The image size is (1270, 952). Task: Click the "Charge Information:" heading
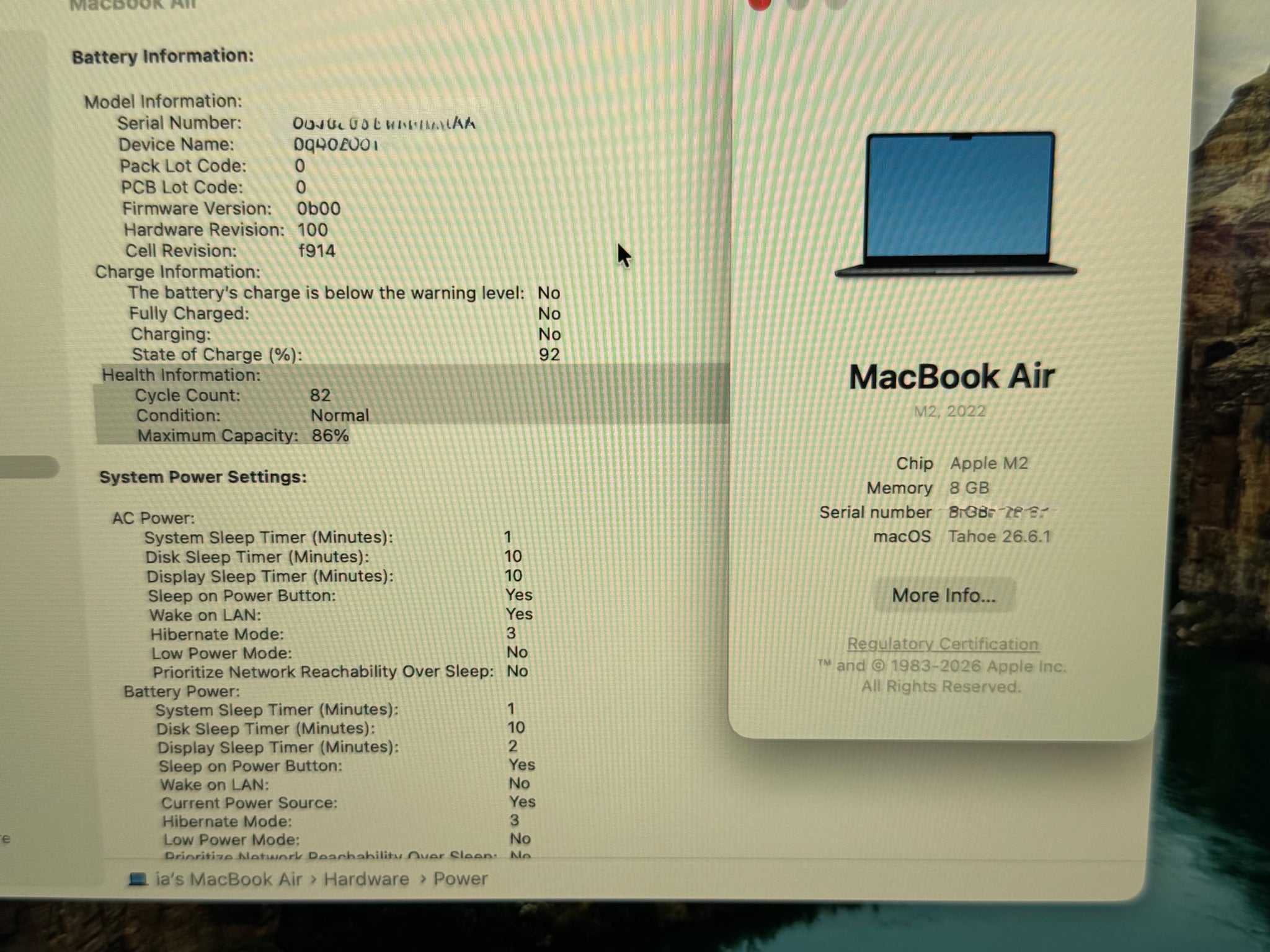coord(177,272)
